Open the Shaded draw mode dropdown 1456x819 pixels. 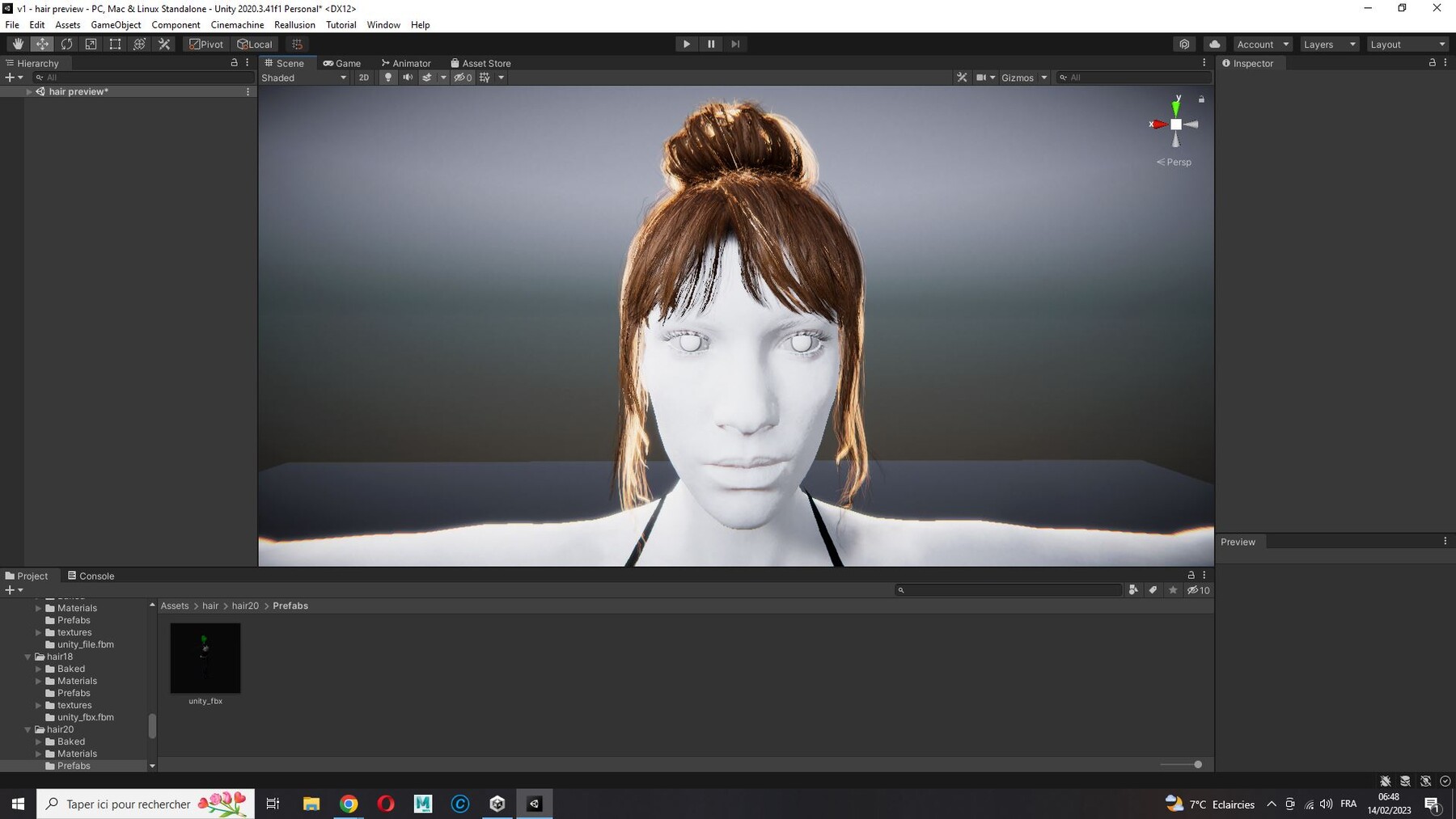tap(304, 78)
